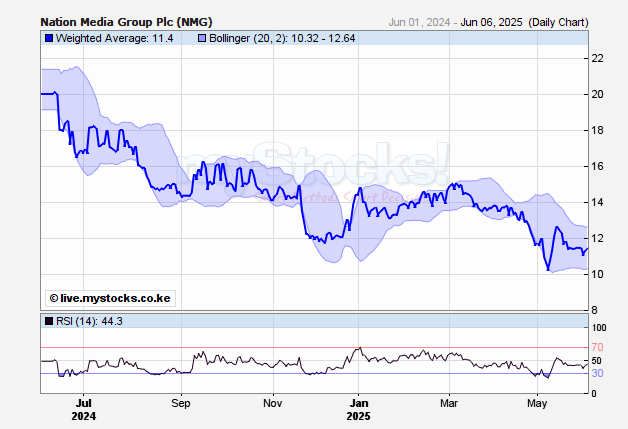Viewport: 628px width, 429px height.
Task: Click the 22 price axis label
Action: coord(598,58)
